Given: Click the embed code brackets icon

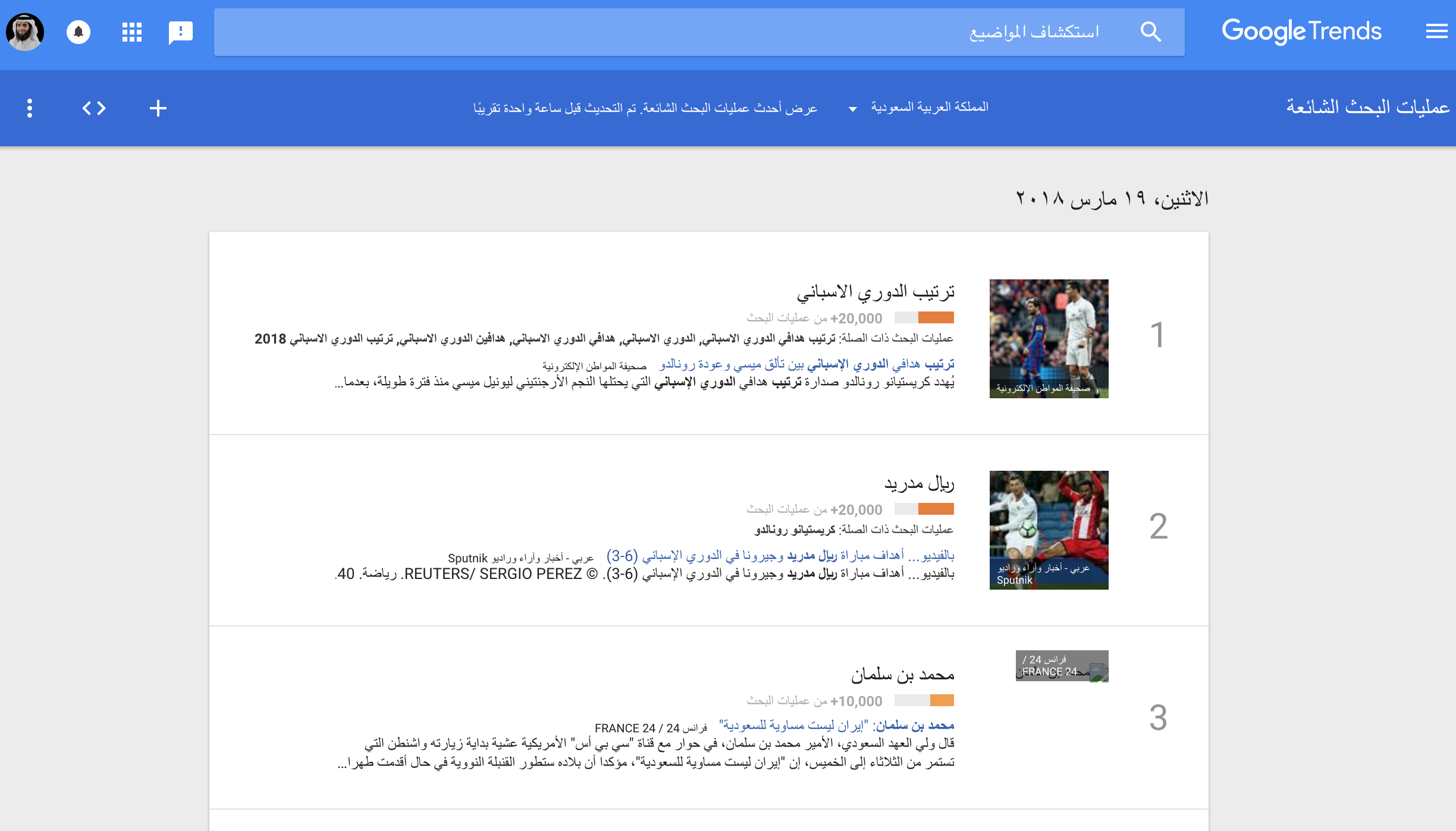Looking at the screenshot, I should pyautogui.click(x=94, y=108).
